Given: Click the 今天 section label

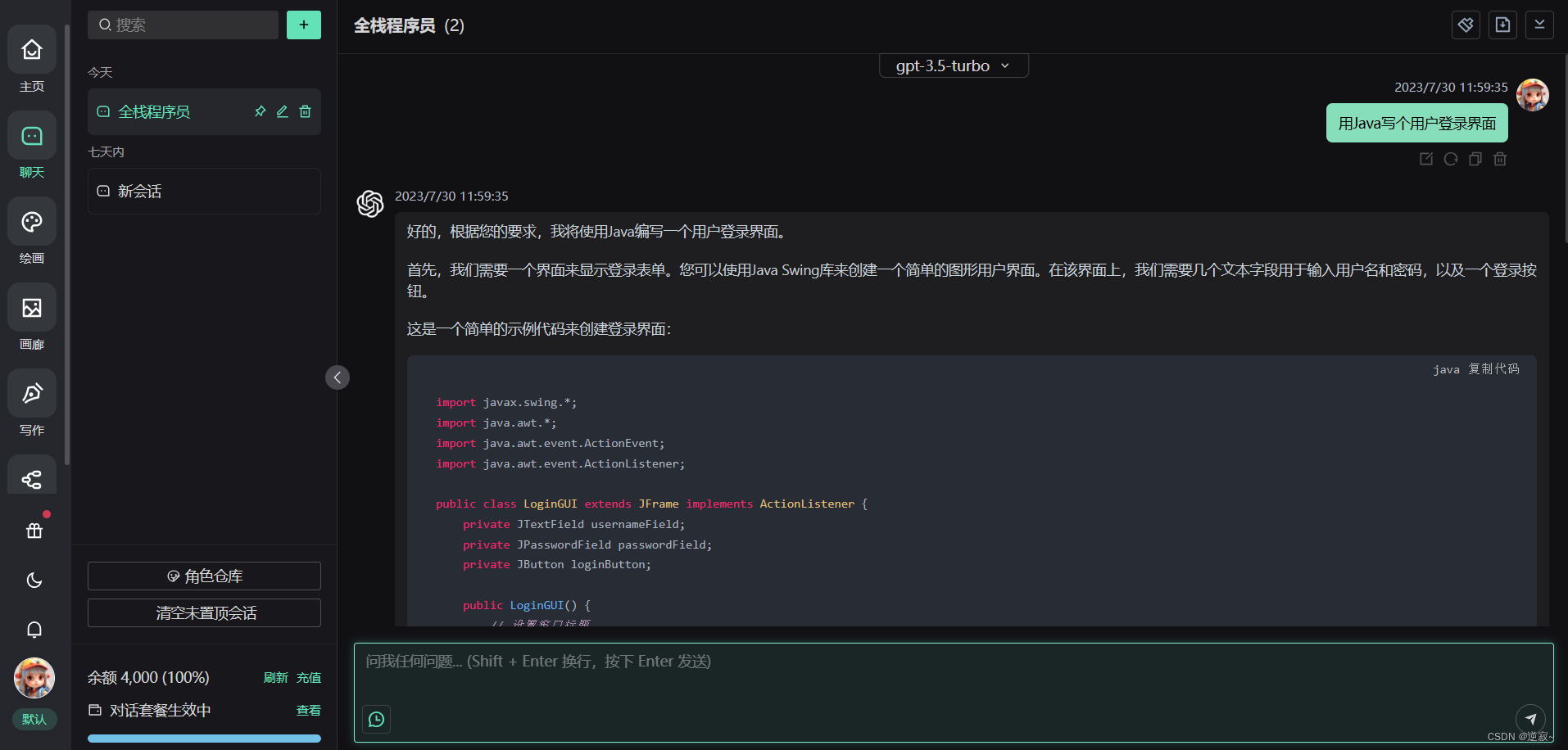Looking at the screenshot, I should point(100,72).
